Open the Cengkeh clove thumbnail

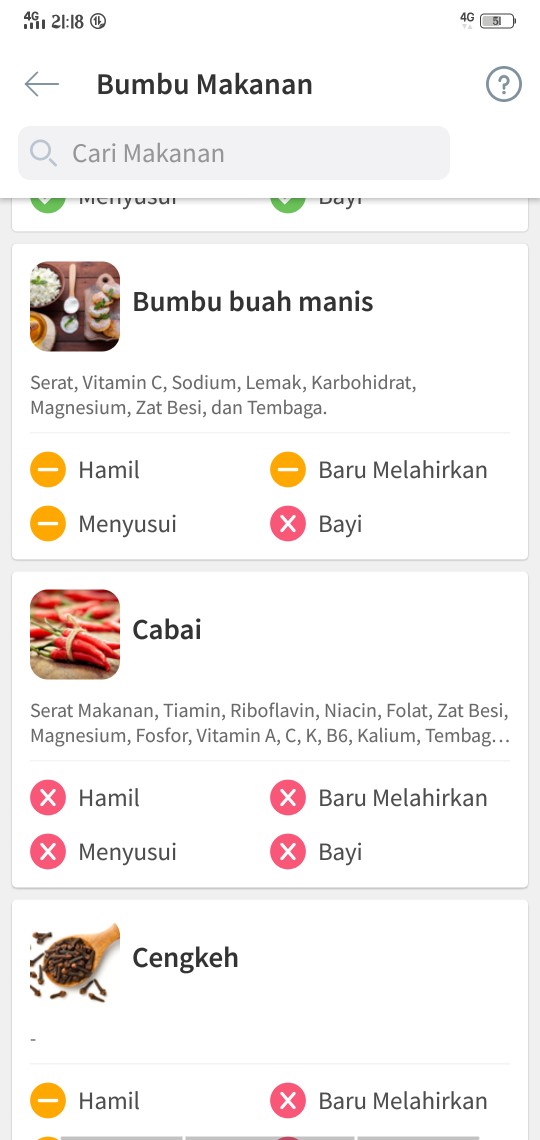pos(75,962)
